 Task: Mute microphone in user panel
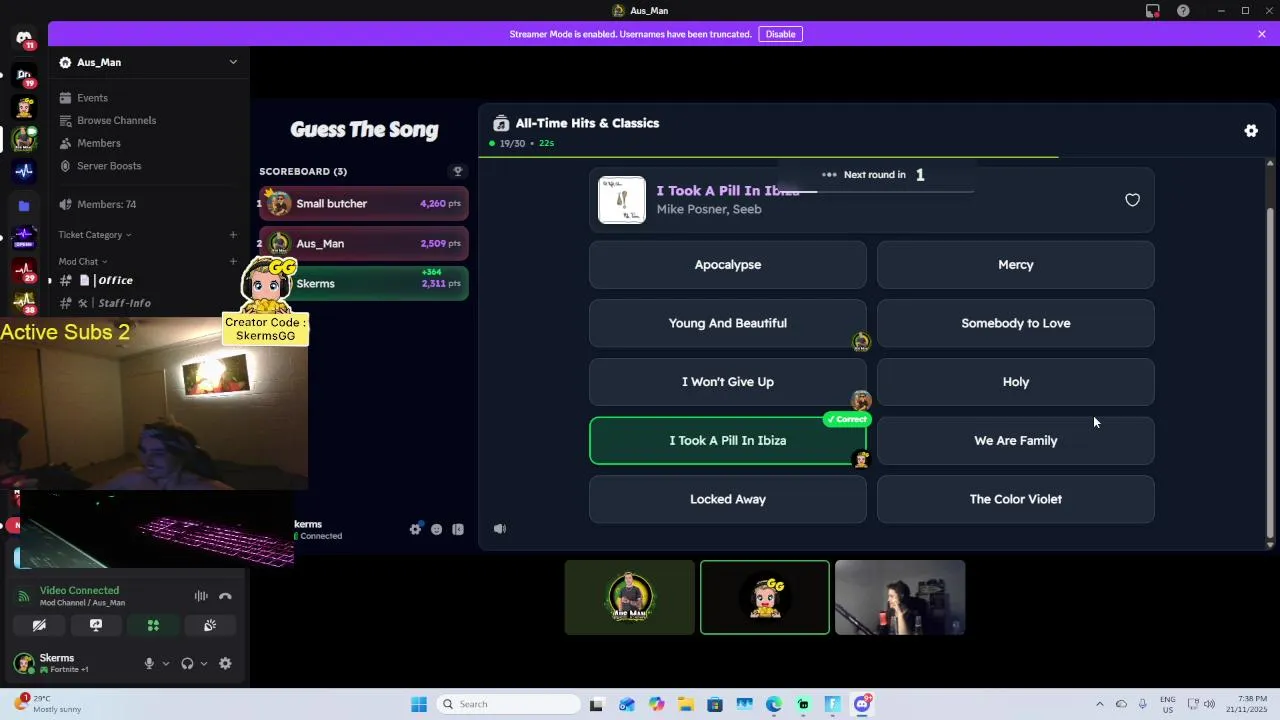(149, 663)
